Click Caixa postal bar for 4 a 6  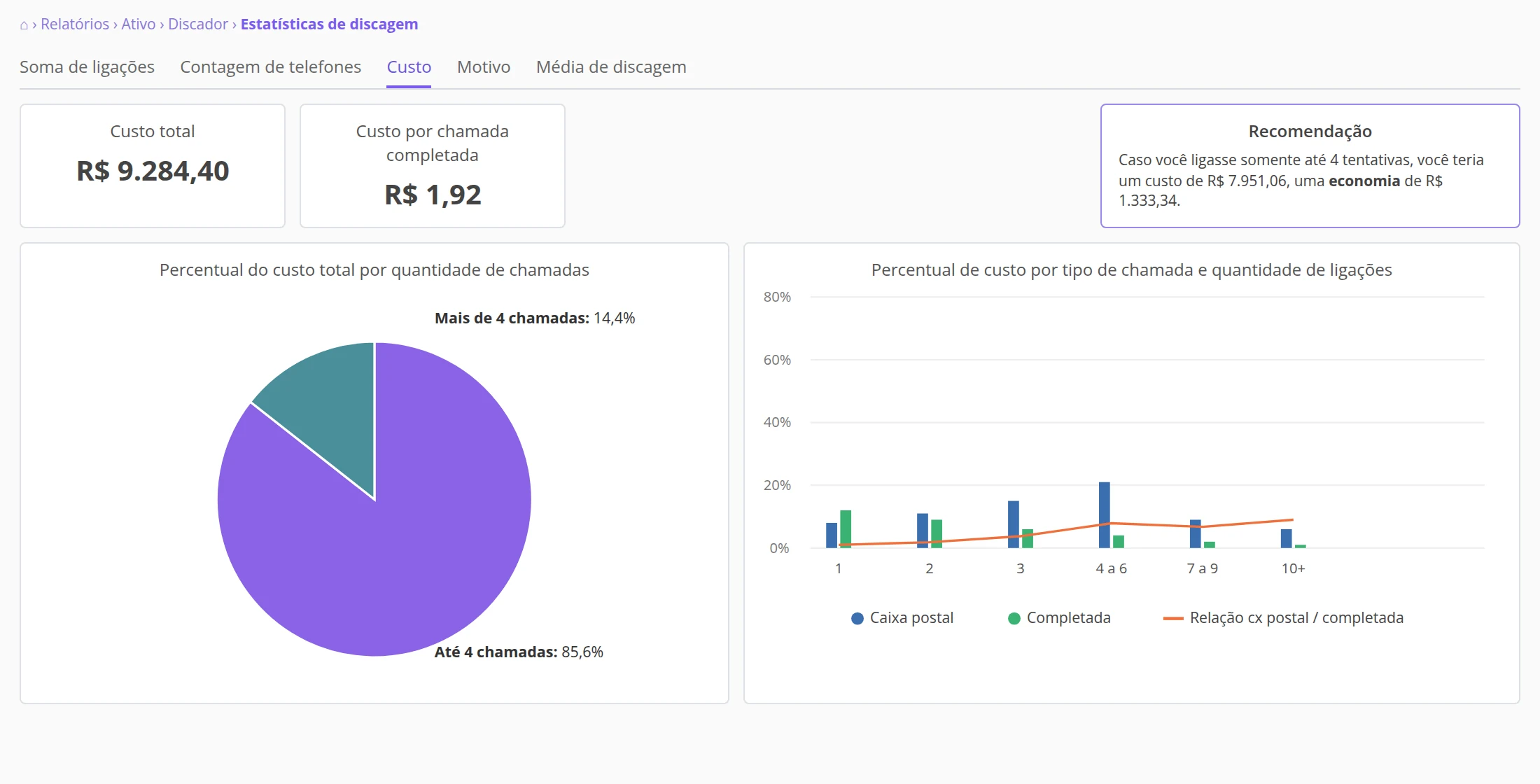[x=1104, y=515]
